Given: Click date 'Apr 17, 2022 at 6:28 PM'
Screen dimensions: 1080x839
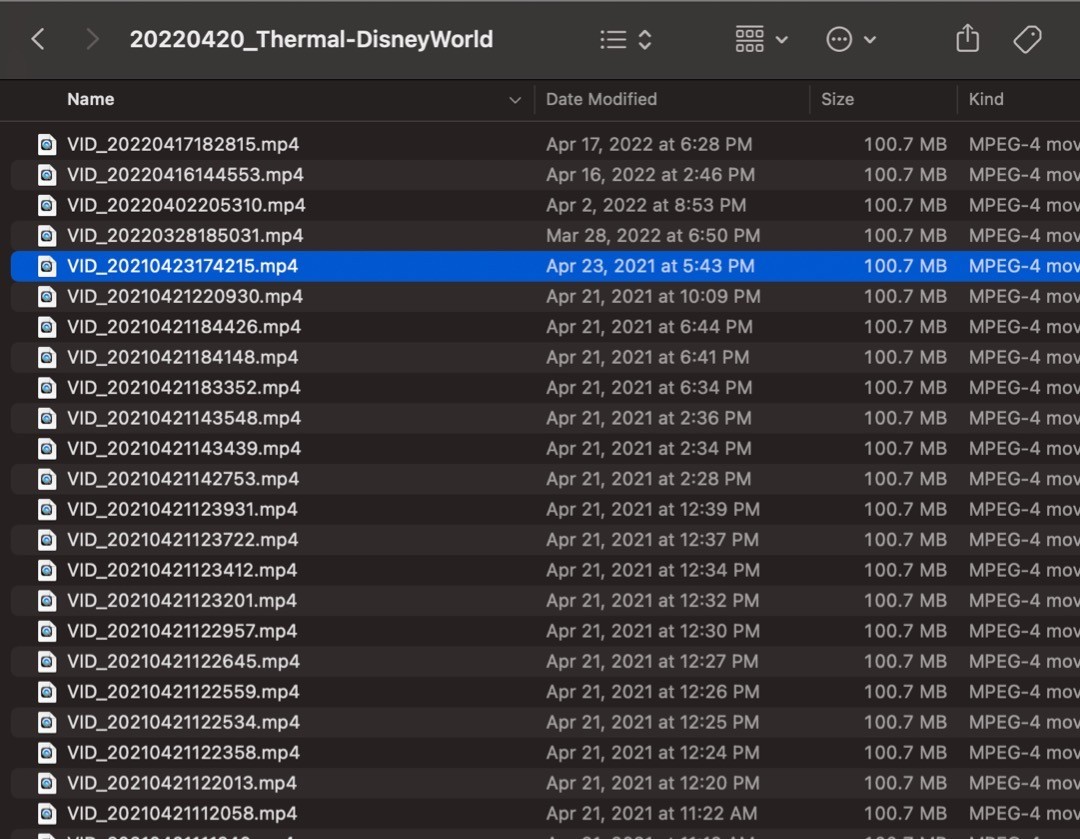Looking at the screenshot, I should [649, 144].
